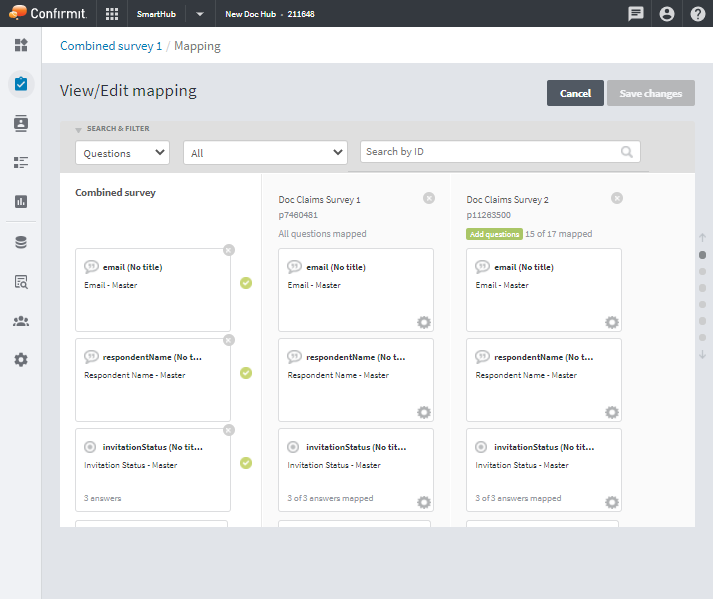Click the scroll up arrow indicator
Viewport: 713px width, 599px height.
702,237
